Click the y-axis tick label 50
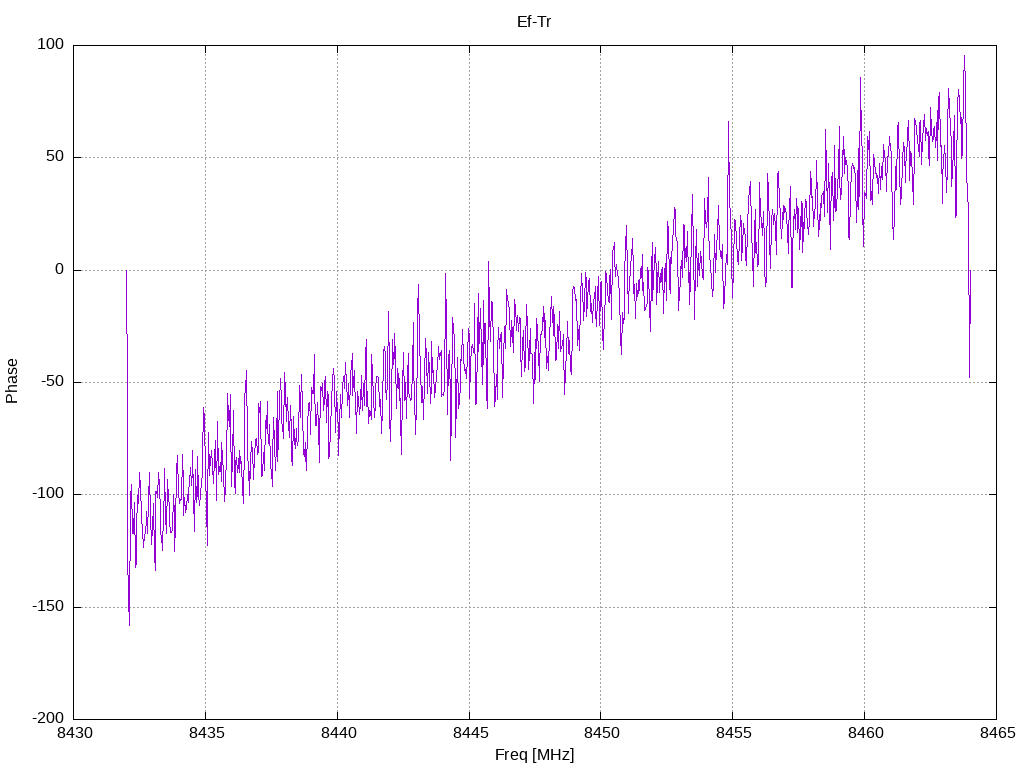 click(x=55, y=157)
